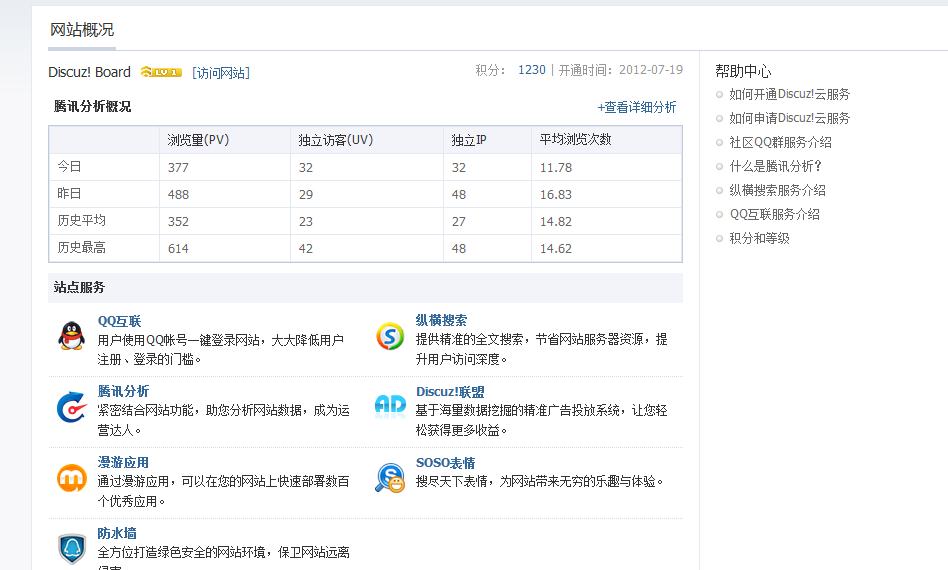Click the 浏览量(PV) column header
Screen dimensions: 948x570
coord(198,140)
